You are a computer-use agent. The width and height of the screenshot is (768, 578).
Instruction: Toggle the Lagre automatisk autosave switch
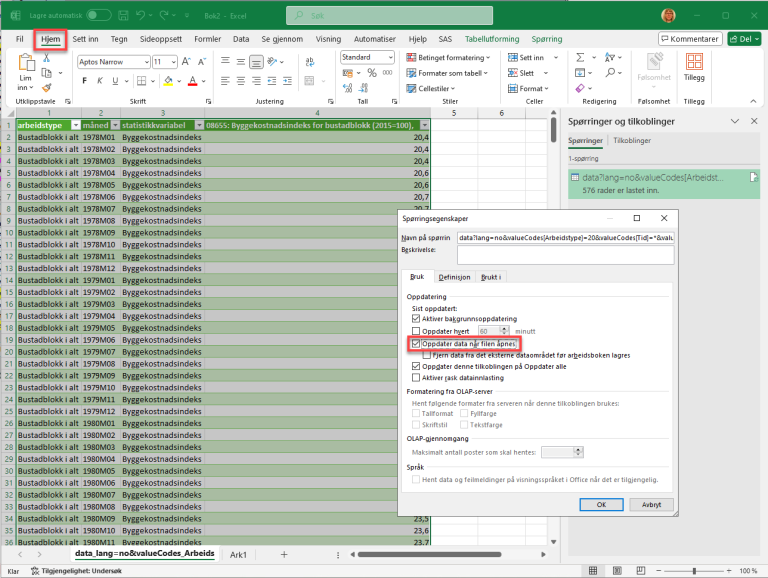pos(99,15)
